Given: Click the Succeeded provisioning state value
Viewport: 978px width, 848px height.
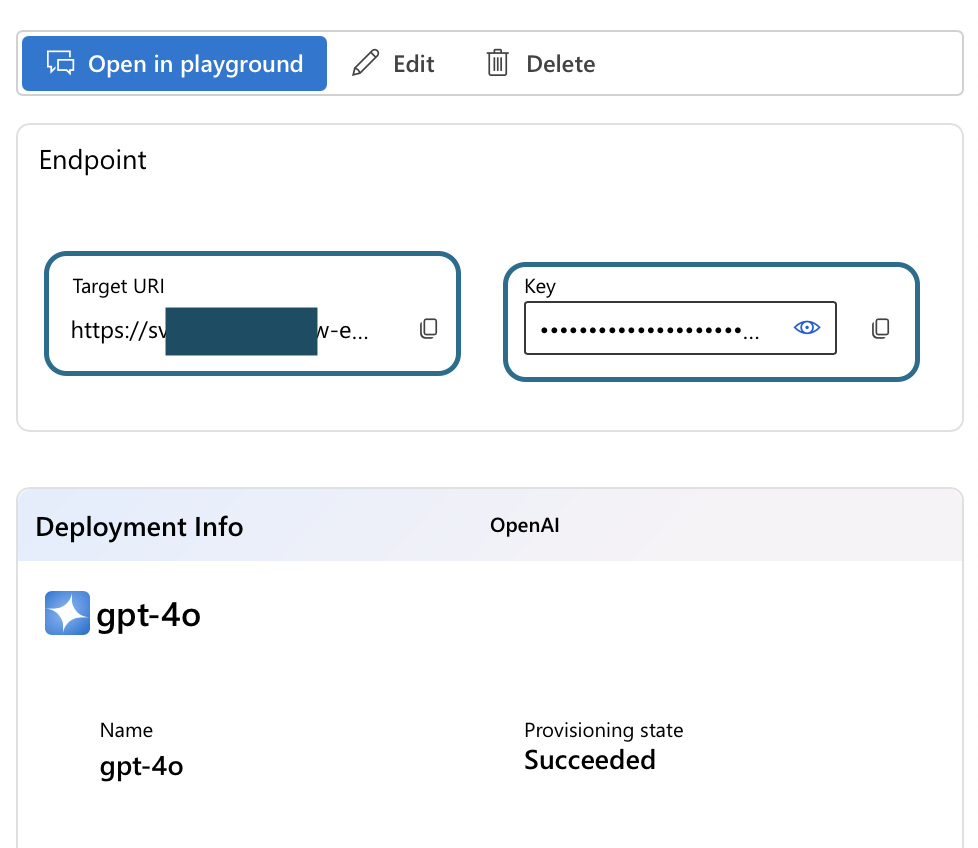Looking at the screenshot, I should tap(589, 760).
